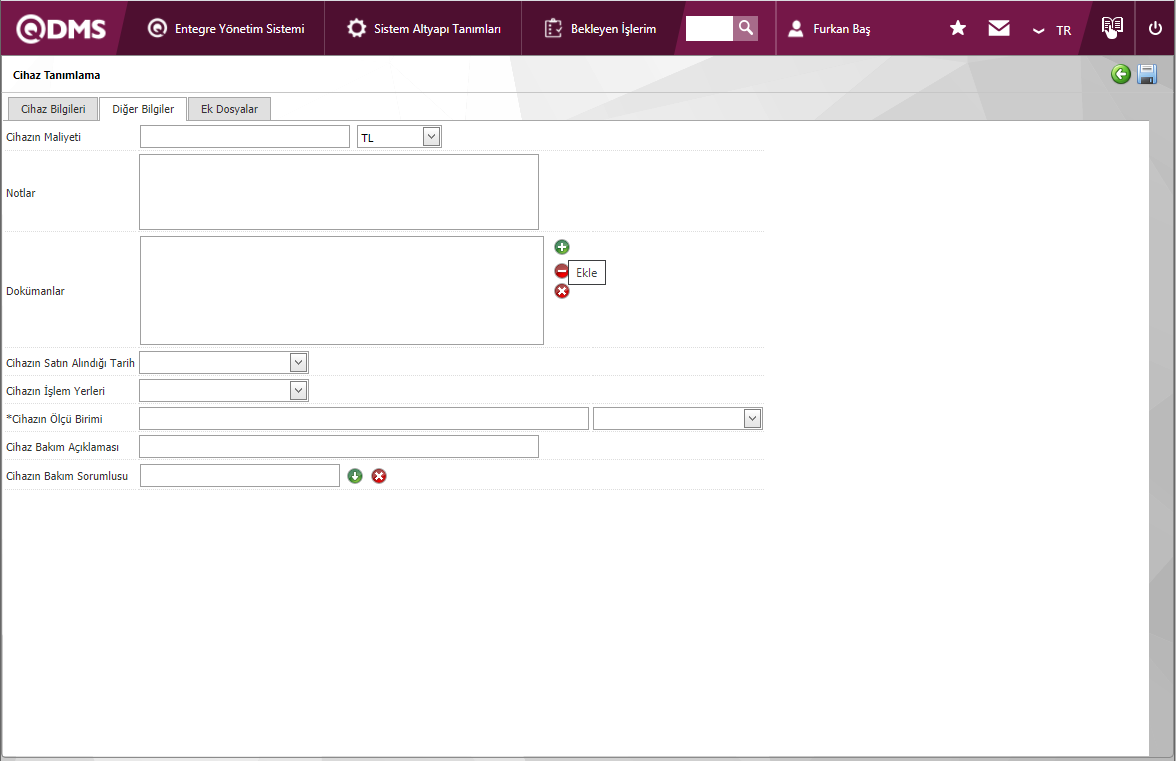Click the green back arrow icon
This screenshot has width=1176, height=761.
tap(1120, 74)
